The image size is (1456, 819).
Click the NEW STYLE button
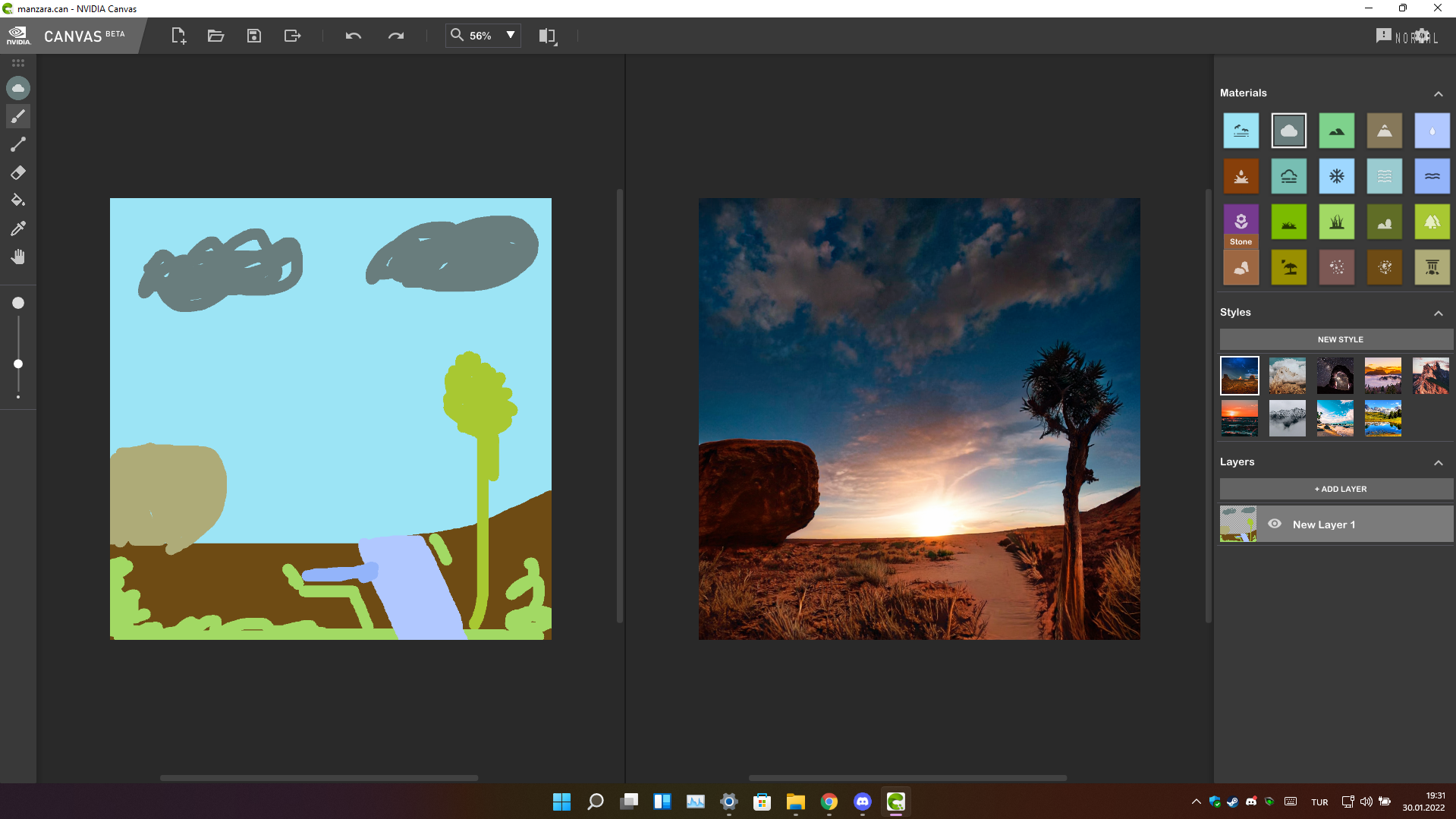1337,339
